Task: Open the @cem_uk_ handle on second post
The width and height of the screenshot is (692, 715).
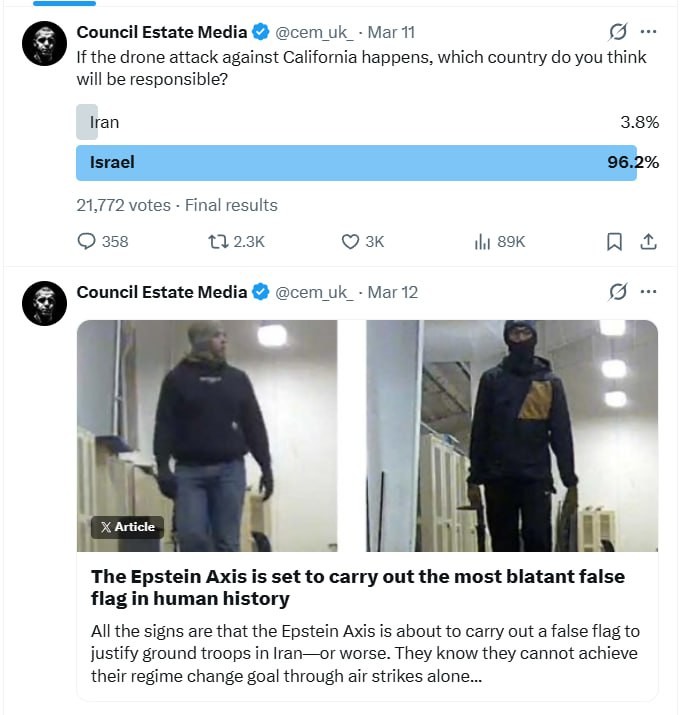Action: pyautogui.click(x=314, y=292)
